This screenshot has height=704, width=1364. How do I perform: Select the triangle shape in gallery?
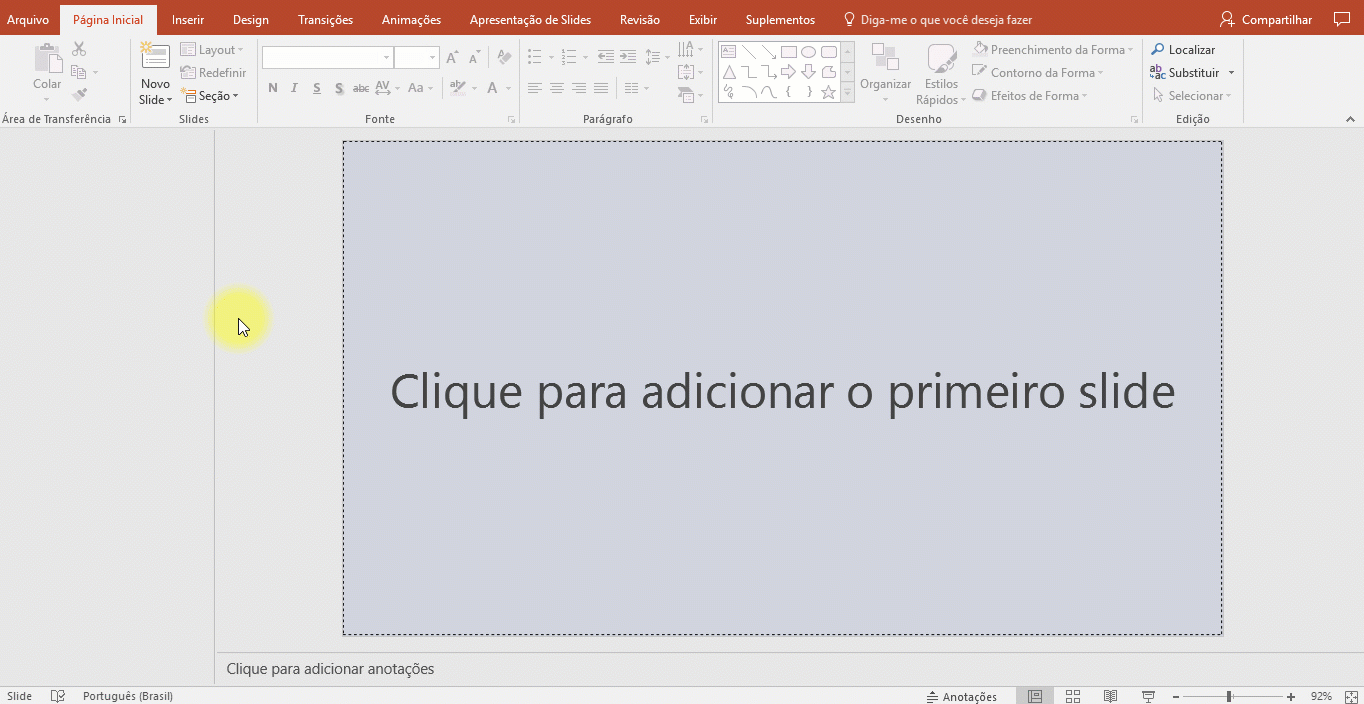728,72
